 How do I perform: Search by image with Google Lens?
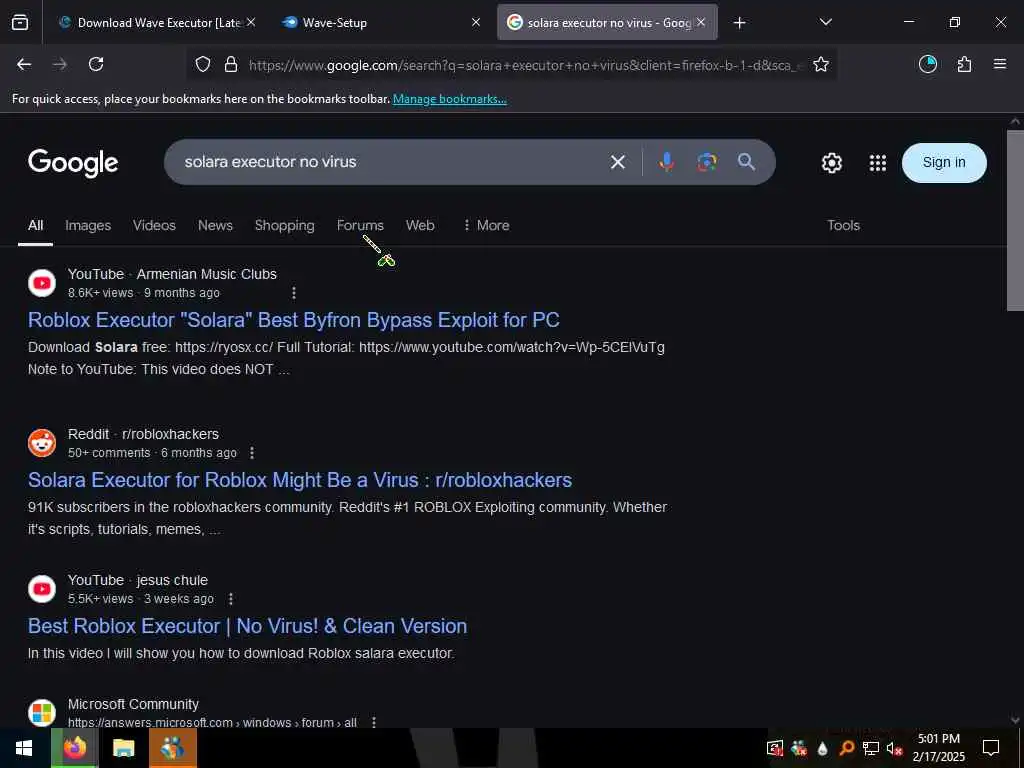tap(707, 162)
